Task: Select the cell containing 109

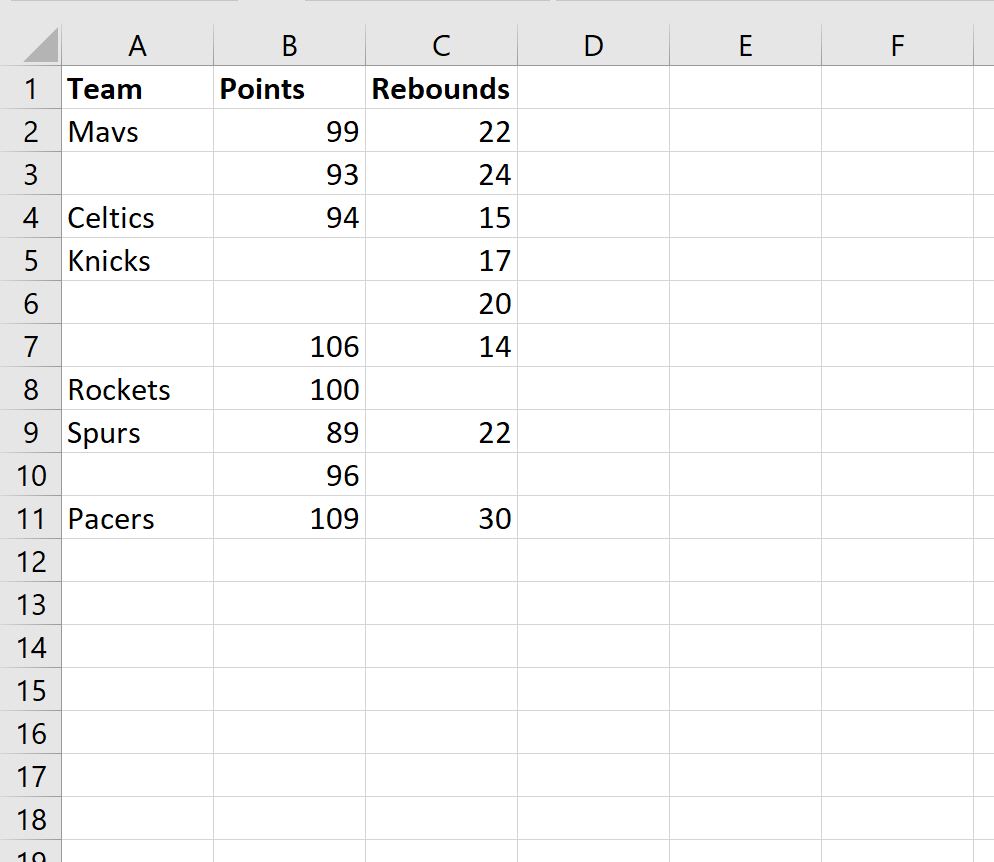Action: click(289, 519)
